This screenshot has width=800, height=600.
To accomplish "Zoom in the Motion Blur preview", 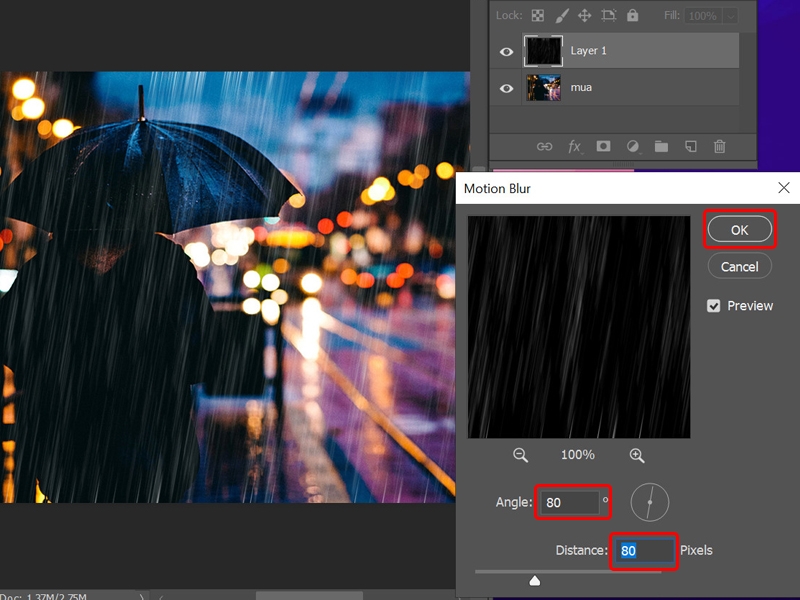I will pyautogui.click(x=637, y=453).
